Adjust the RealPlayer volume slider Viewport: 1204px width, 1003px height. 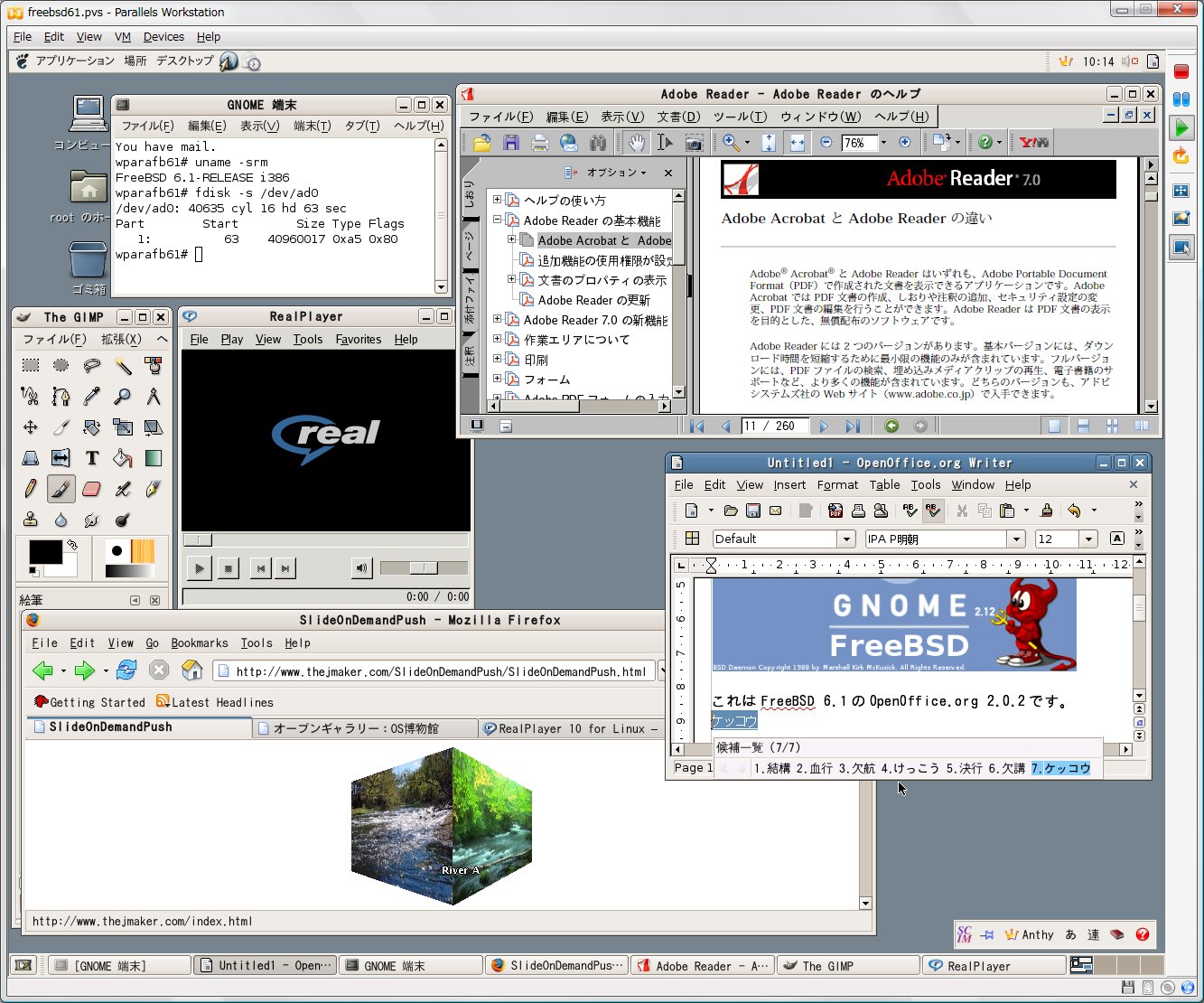[424, 568]
